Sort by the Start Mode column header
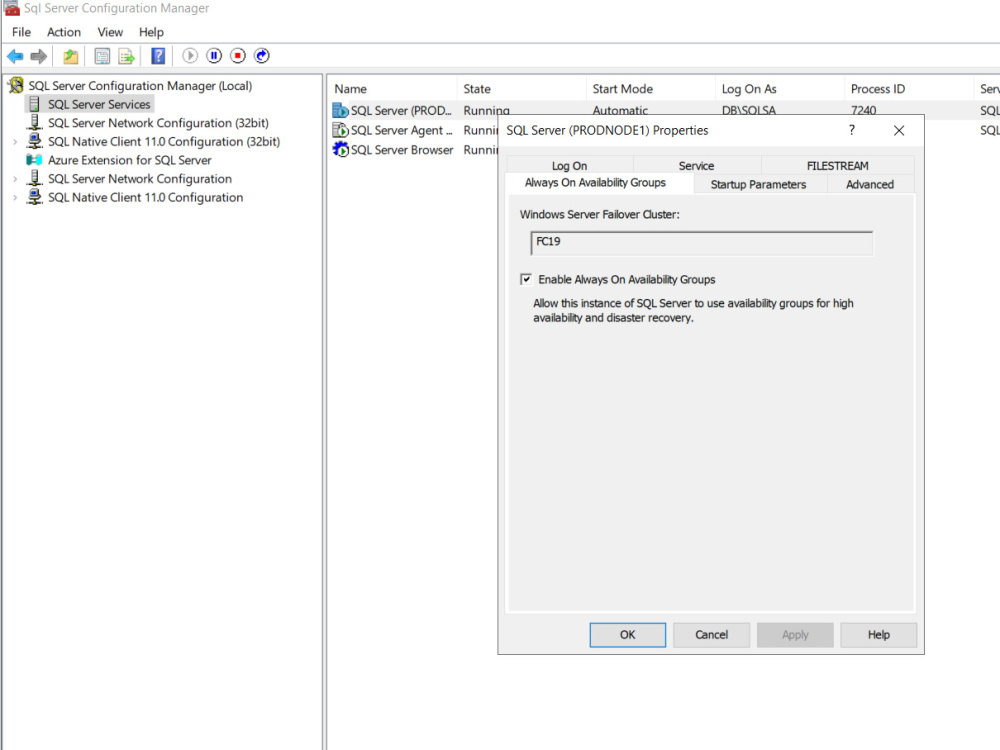 pos(651,89)
